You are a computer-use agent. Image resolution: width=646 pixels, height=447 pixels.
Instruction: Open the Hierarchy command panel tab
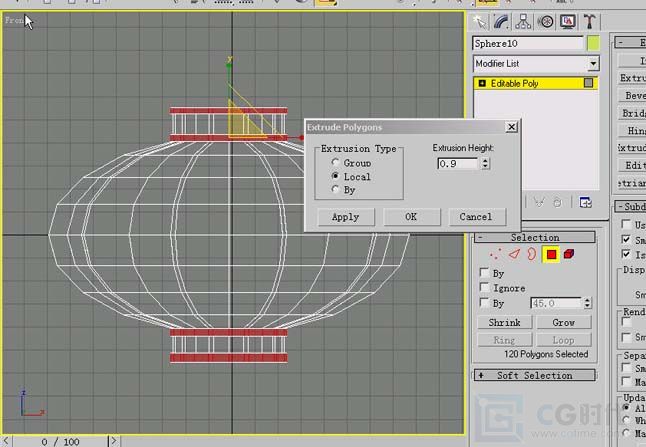523,21
